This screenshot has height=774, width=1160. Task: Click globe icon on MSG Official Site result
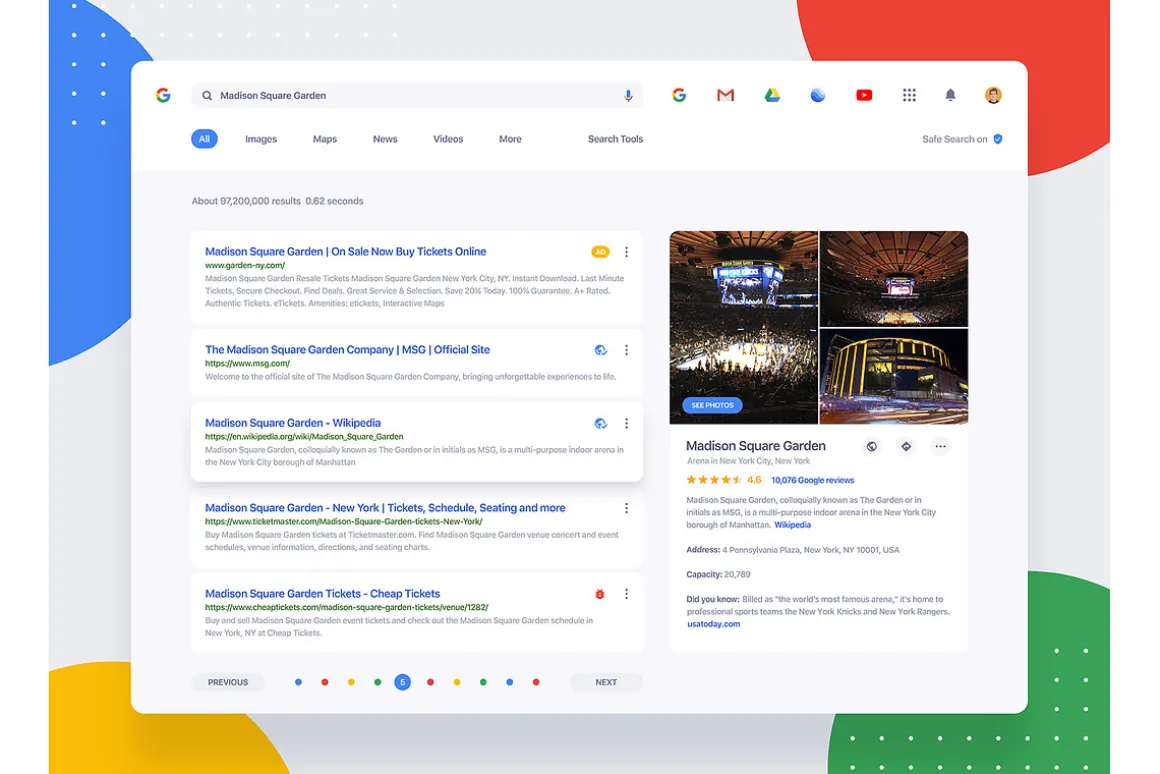coord(601,350)
